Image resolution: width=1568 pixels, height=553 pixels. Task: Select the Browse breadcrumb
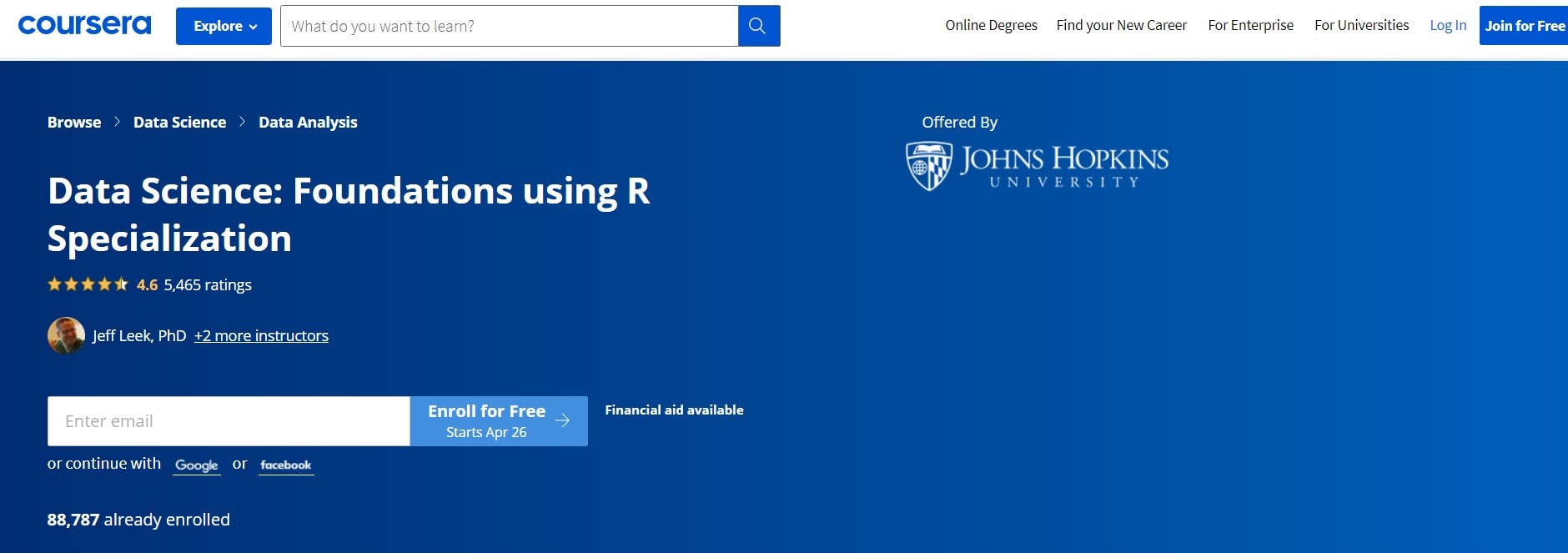(74, 122)
